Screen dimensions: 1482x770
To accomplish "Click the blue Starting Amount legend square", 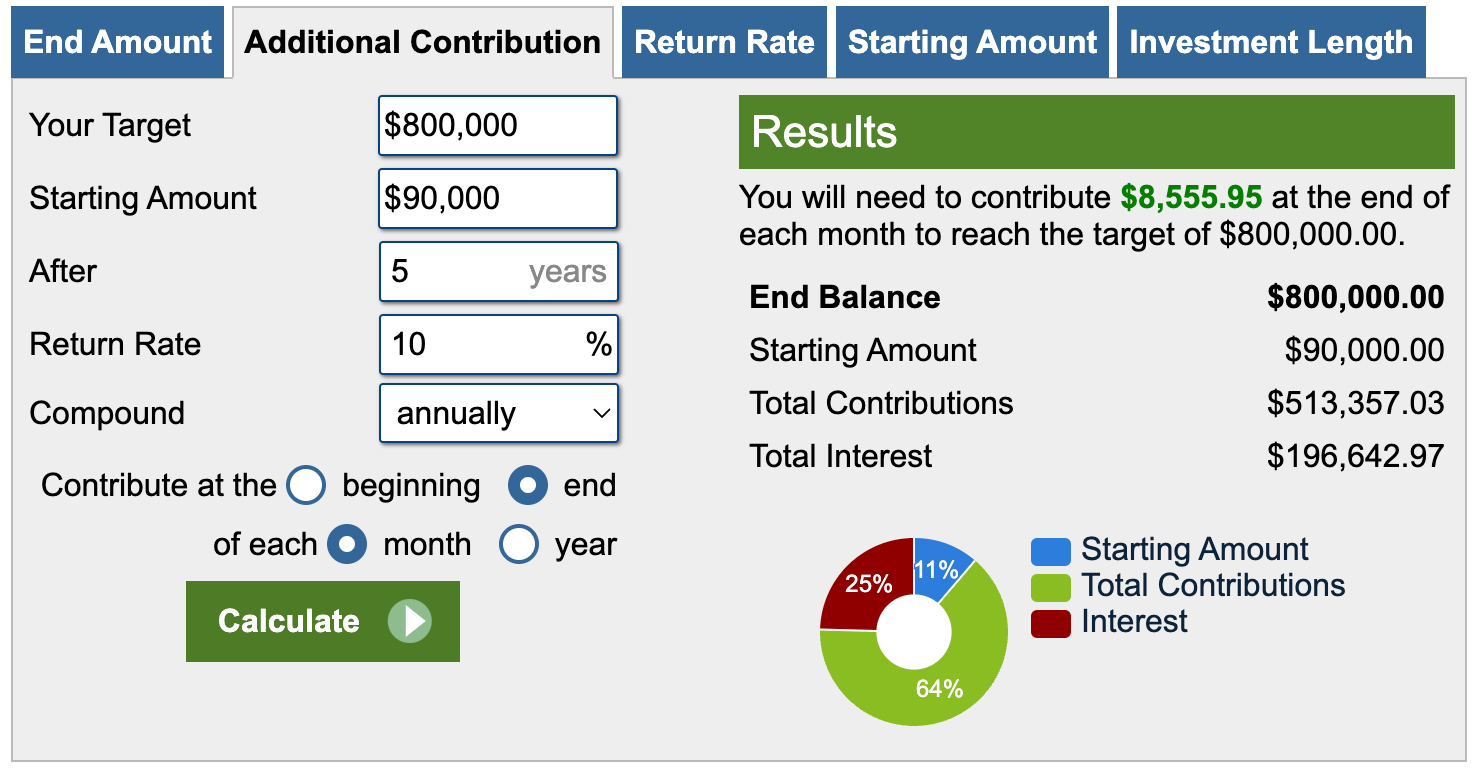I will [1050, 551].
